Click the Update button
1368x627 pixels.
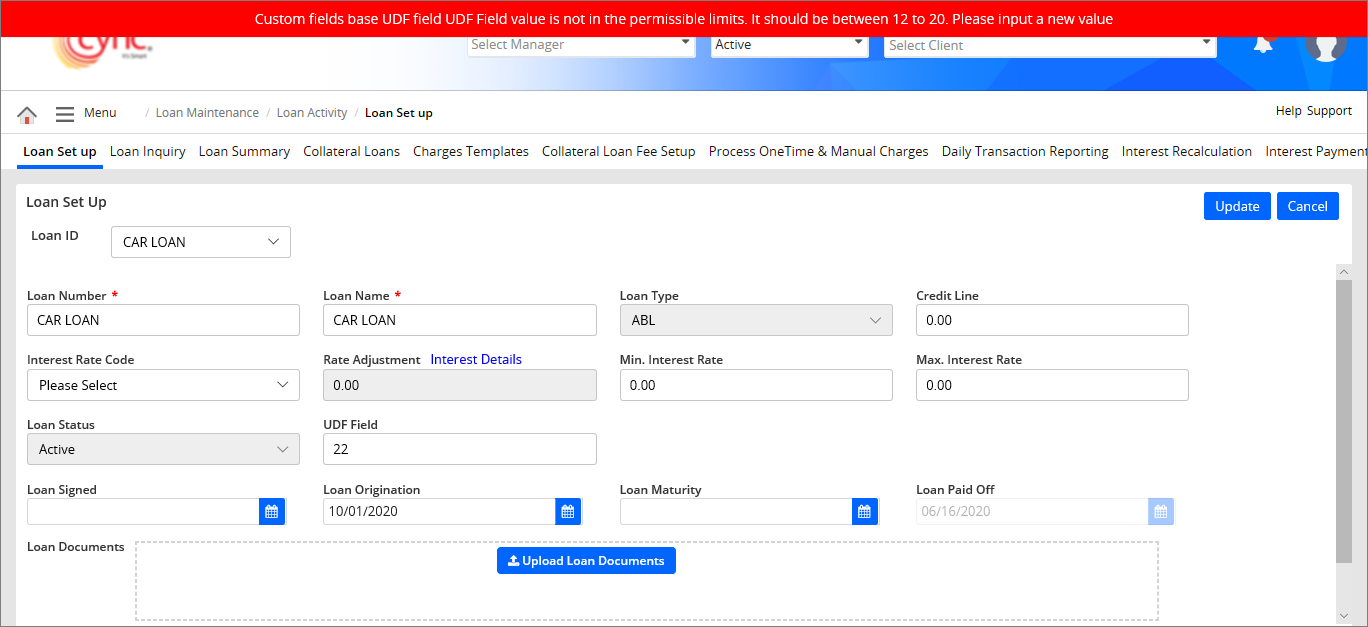(x=1237, y=206)
